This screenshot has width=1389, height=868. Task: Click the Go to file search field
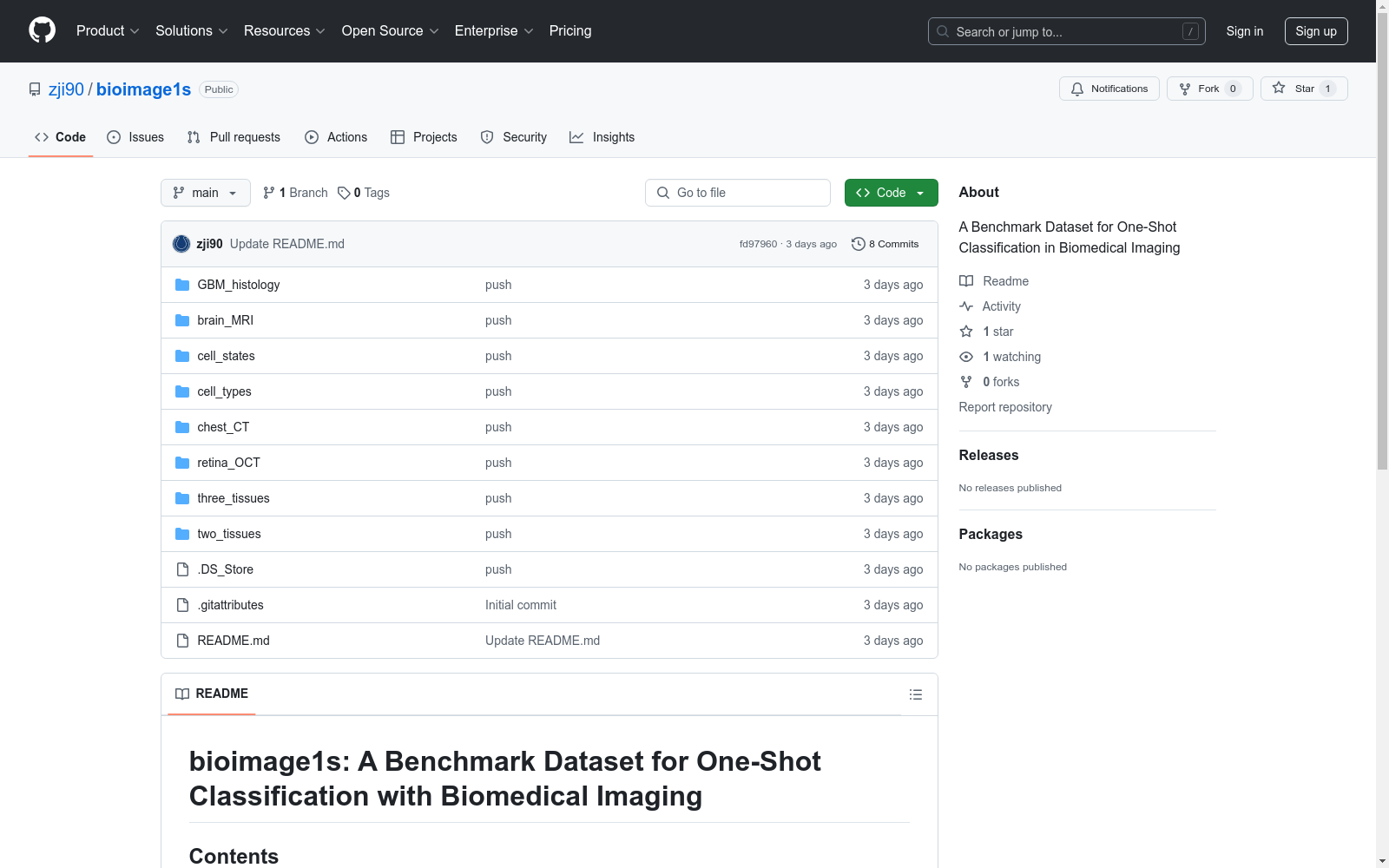click(738, 193)
